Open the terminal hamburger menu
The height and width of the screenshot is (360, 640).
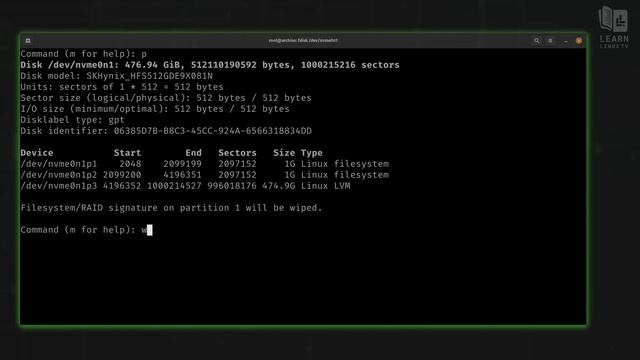point(550,41)
